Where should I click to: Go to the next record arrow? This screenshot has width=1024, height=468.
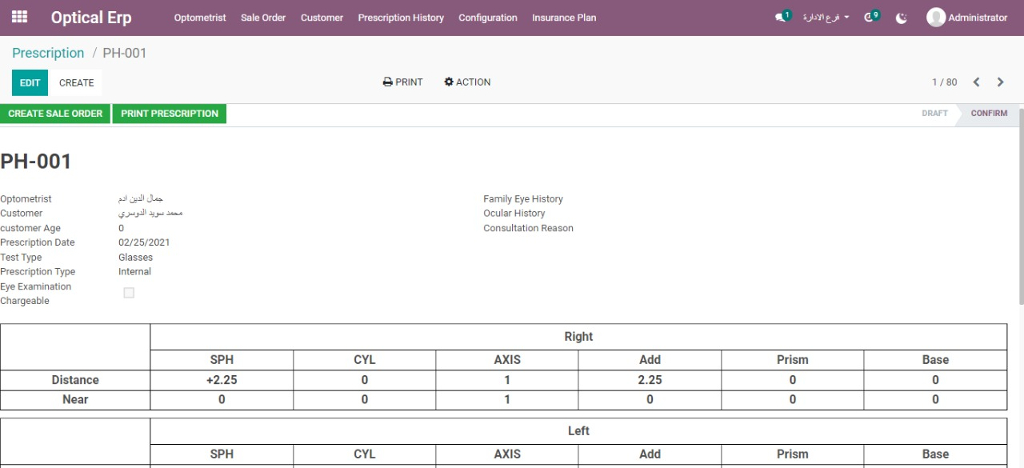(1000, 82)
